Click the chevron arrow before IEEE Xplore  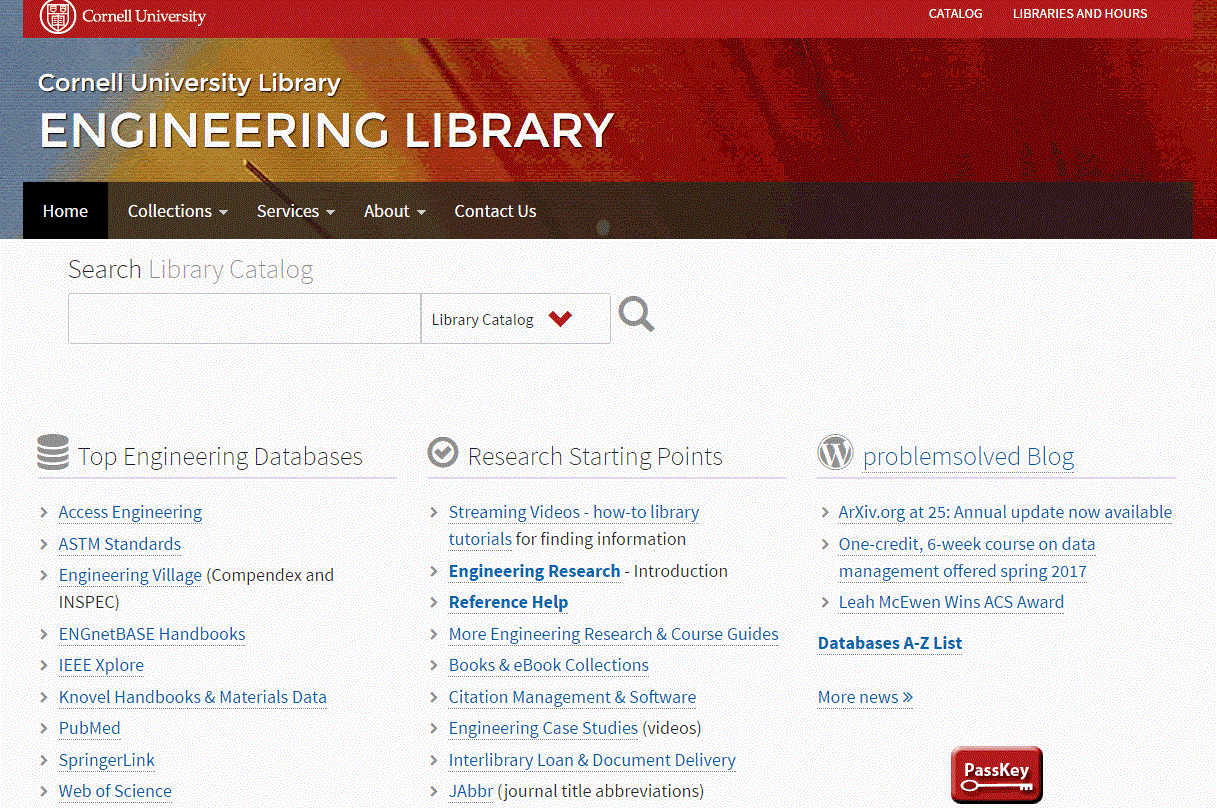tap(44, 665)
